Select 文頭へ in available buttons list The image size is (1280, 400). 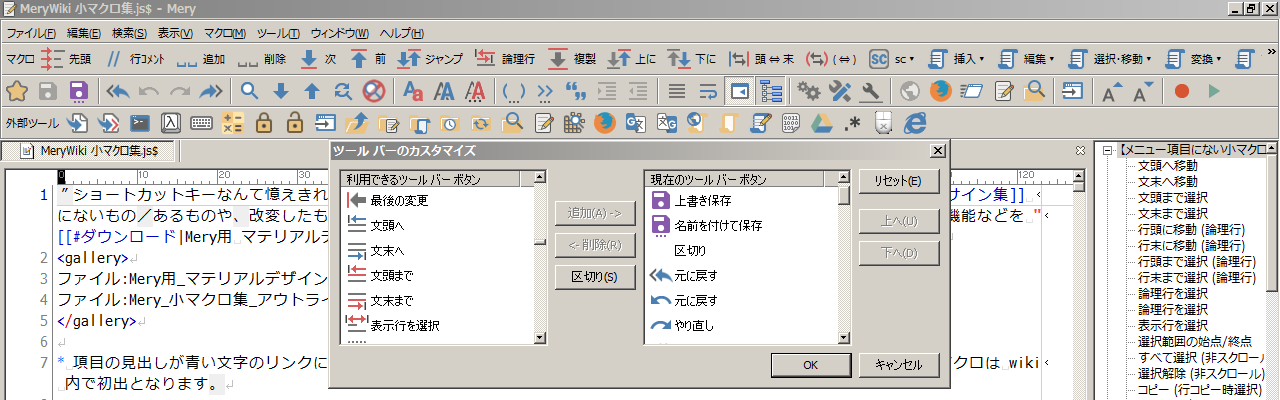(x=387, y=226)
